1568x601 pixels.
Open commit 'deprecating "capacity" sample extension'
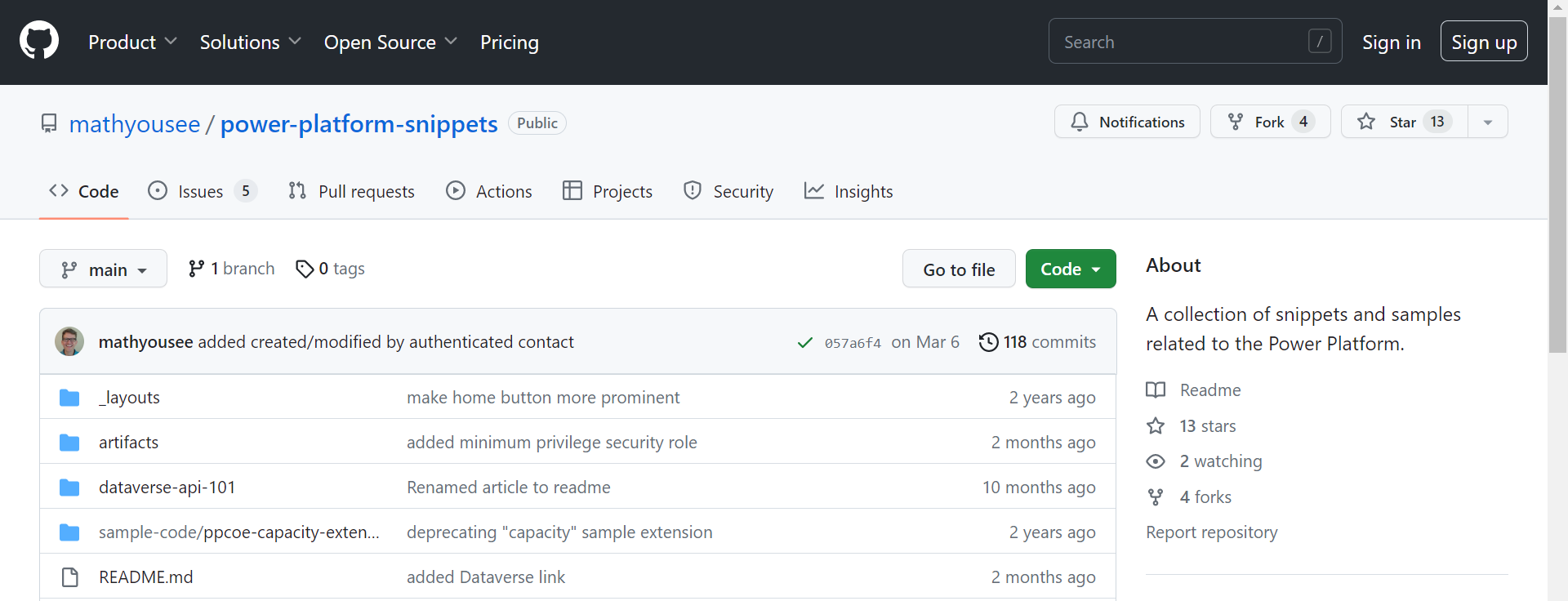[x=559, y=532]
